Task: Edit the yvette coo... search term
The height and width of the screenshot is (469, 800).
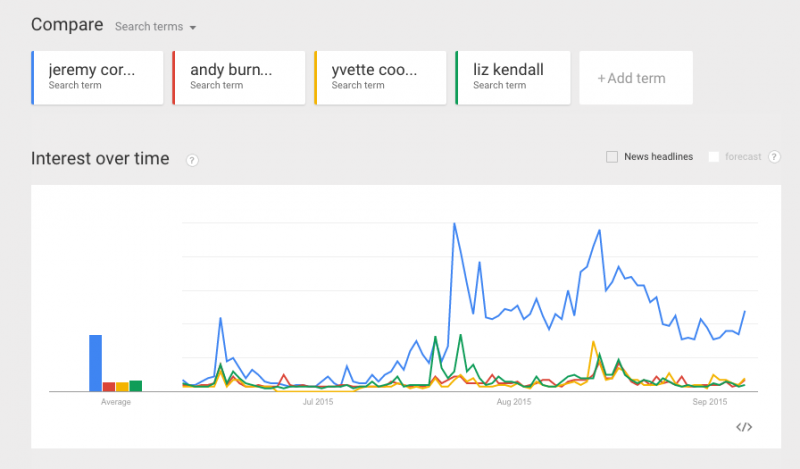Action: [x=380, y=78]
